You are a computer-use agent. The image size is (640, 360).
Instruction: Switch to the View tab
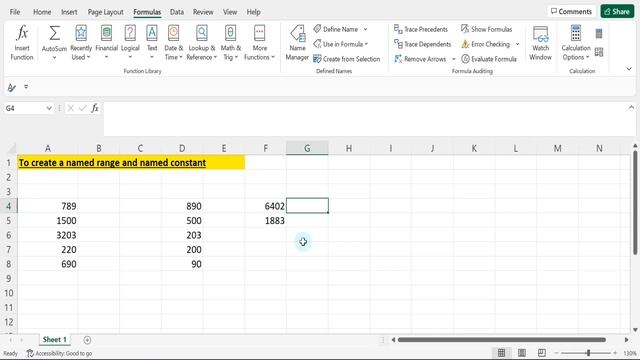click(230, 12)
